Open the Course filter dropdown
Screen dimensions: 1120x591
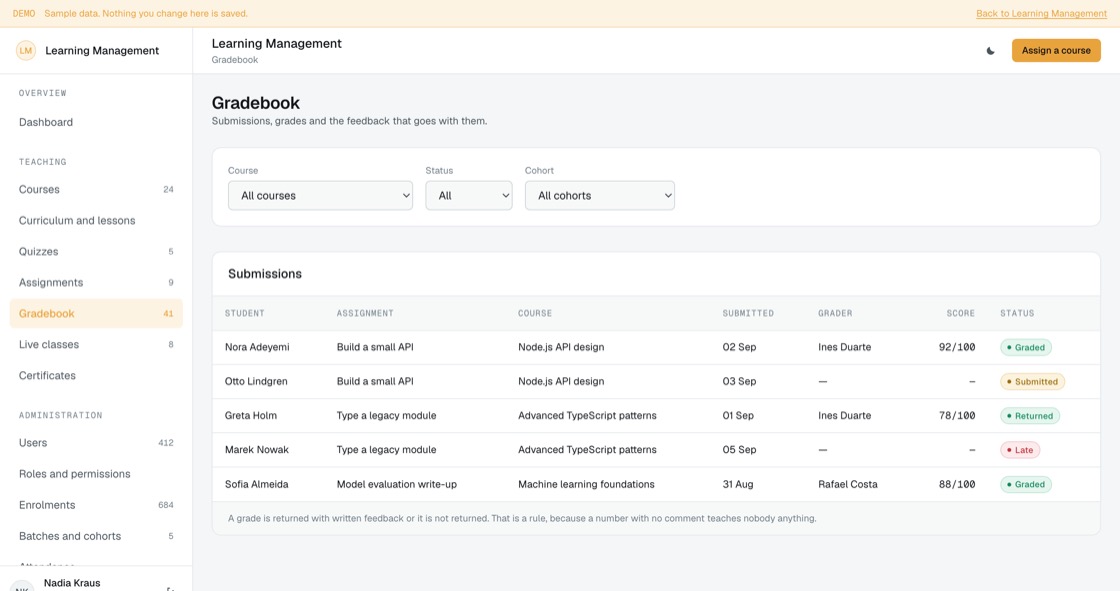coord(320,196)
